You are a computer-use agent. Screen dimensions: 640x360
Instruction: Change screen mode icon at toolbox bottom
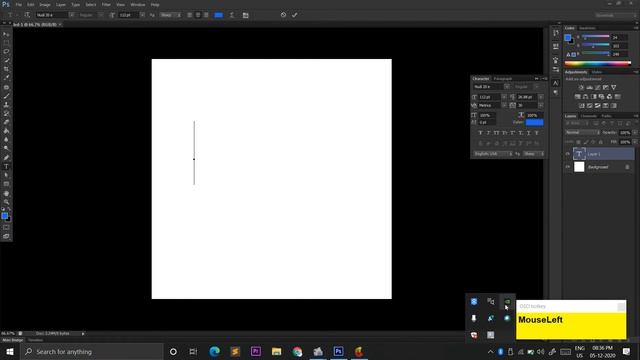[6, 236]
